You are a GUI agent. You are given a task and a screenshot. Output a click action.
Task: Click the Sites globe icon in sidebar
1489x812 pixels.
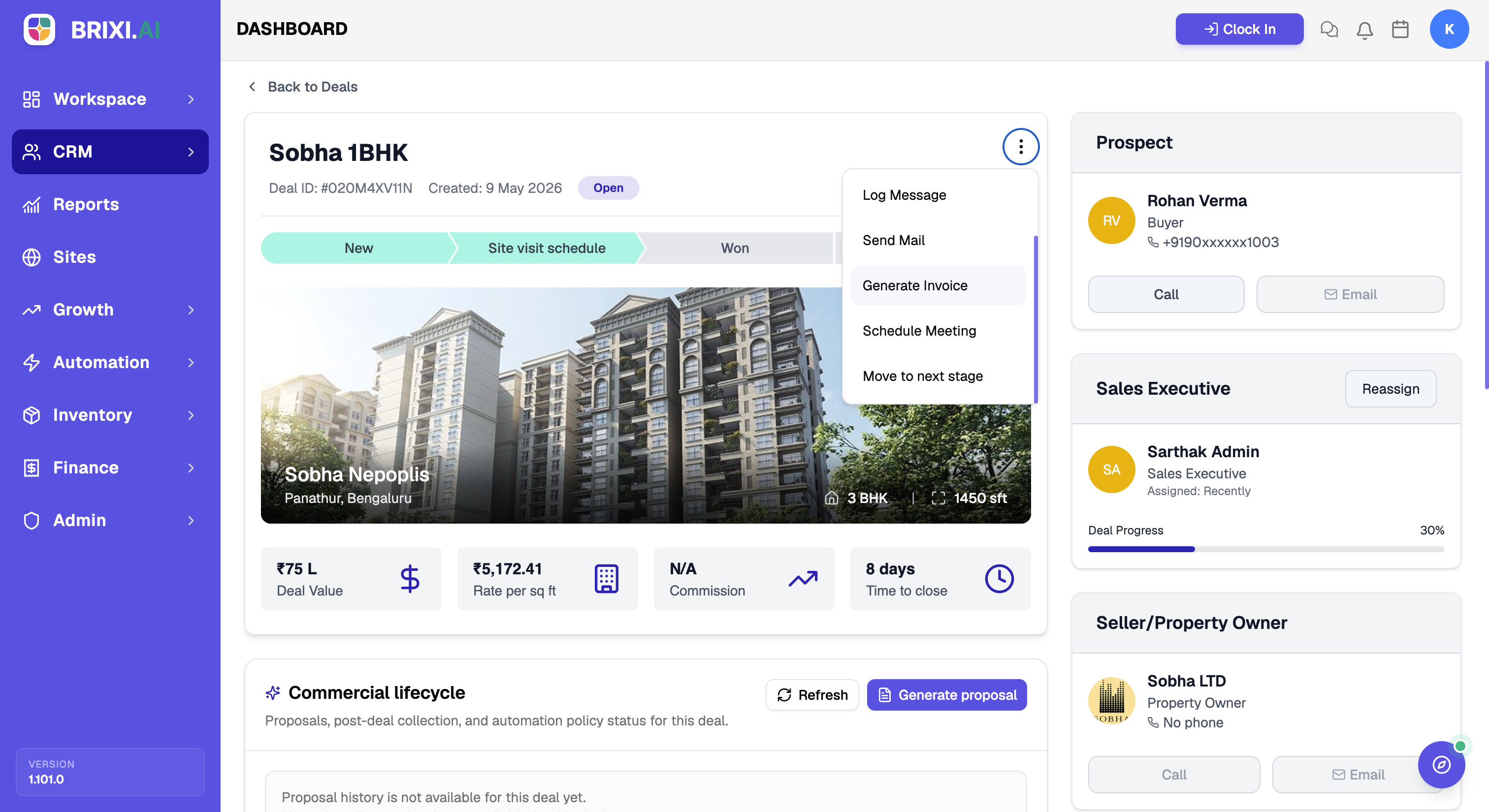(x=31, y=257)
